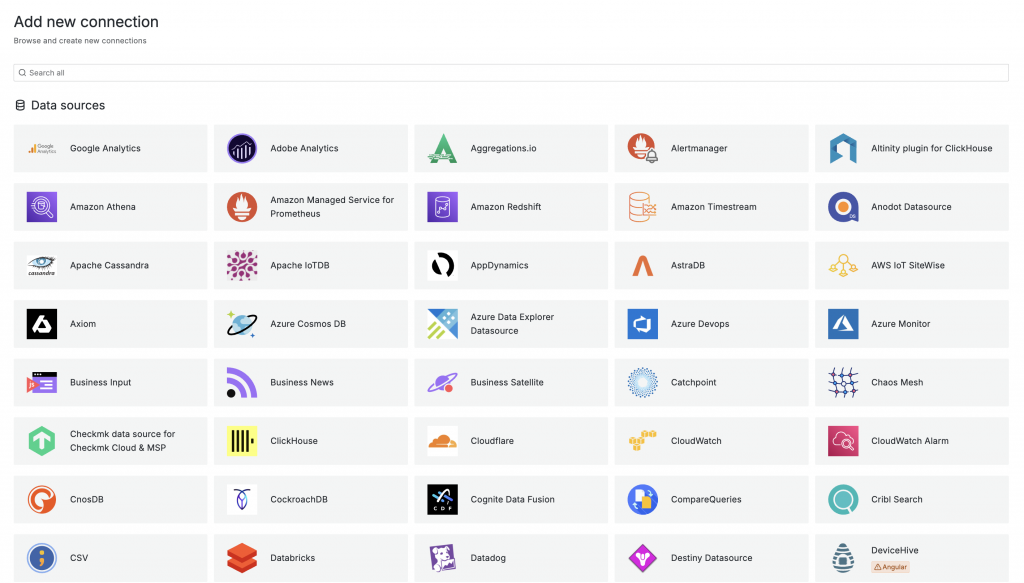
Task: Click the 'Catchpoint' label text
Action: coord(694,383)
